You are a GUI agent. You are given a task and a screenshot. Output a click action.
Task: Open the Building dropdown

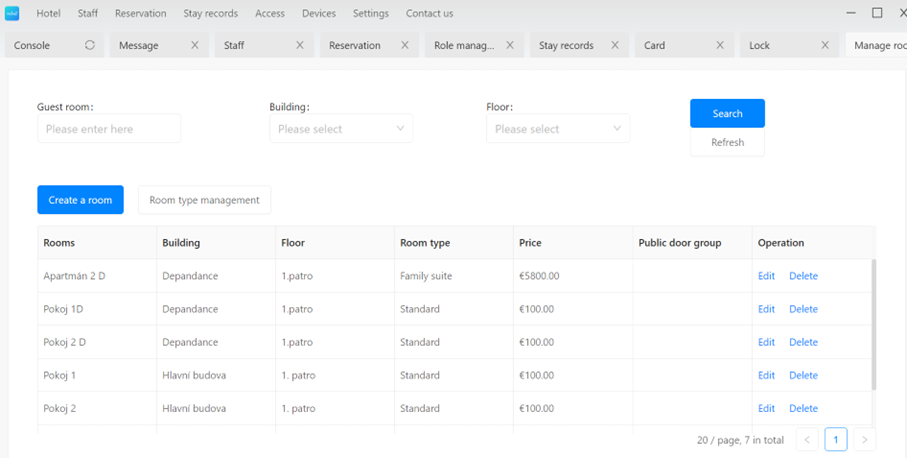(340, 129)
